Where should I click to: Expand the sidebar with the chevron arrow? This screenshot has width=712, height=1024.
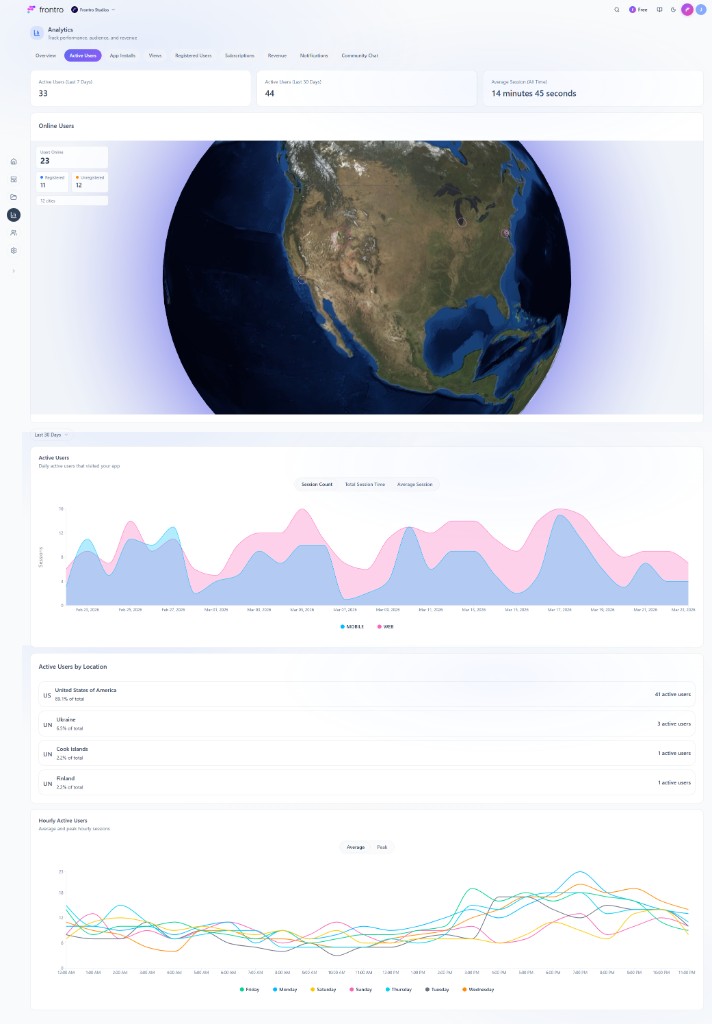[x=13, y=271]
